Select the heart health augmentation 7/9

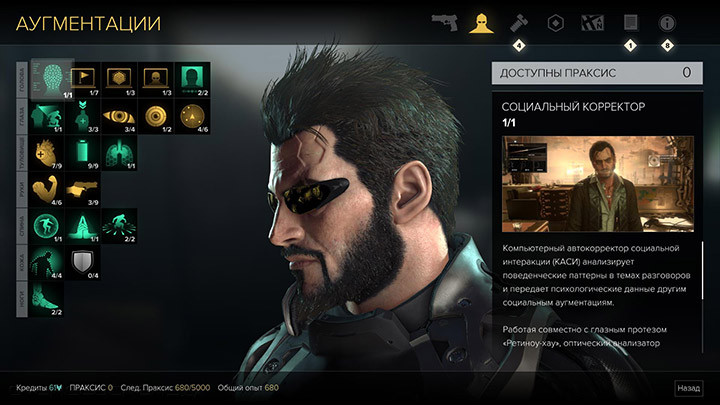click(x=46, y=153)
